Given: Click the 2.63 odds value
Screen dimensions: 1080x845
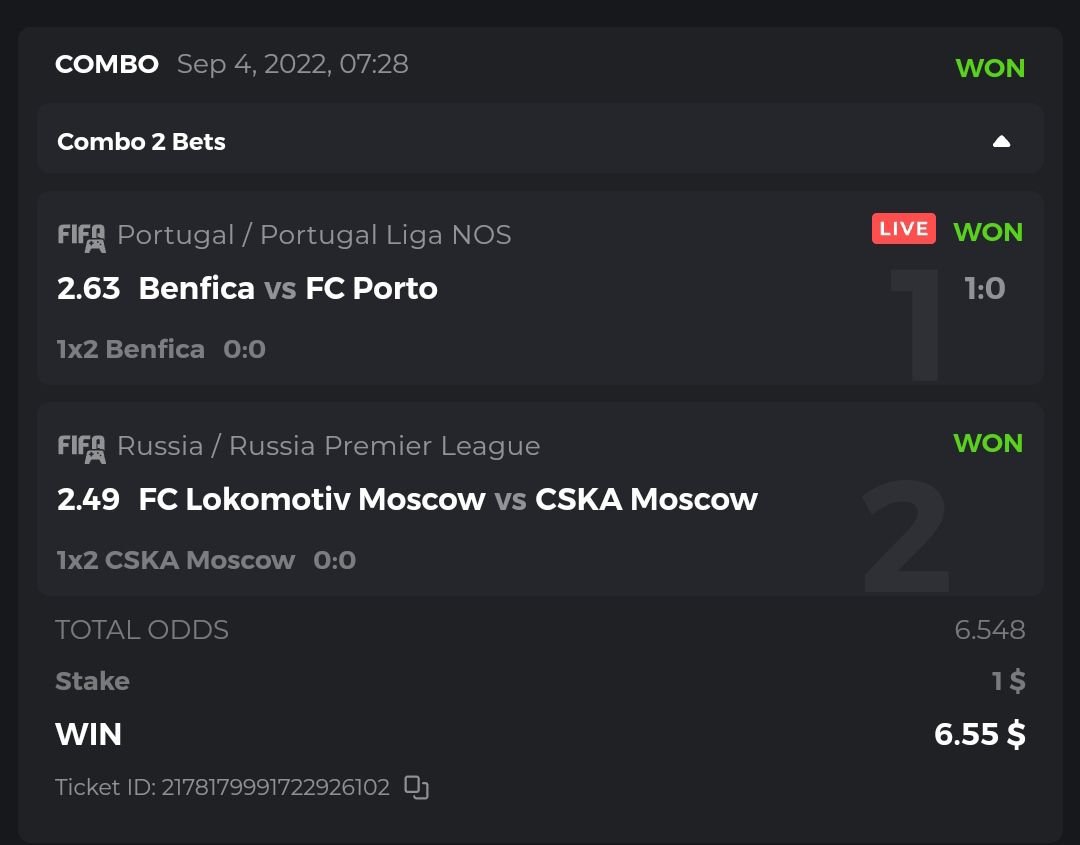Looking at the screenshot, I should 88,288.
